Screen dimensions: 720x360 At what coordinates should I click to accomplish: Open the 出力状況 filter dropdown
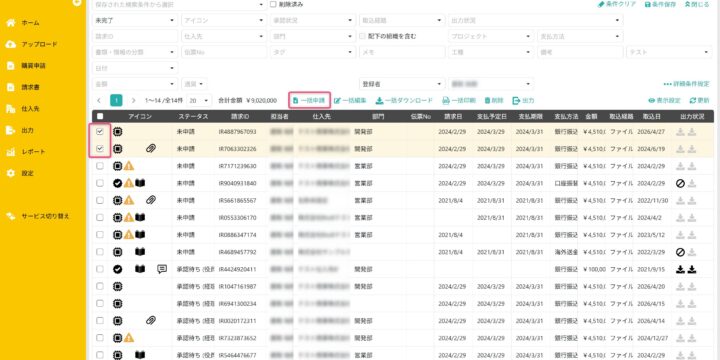(535, 20)
